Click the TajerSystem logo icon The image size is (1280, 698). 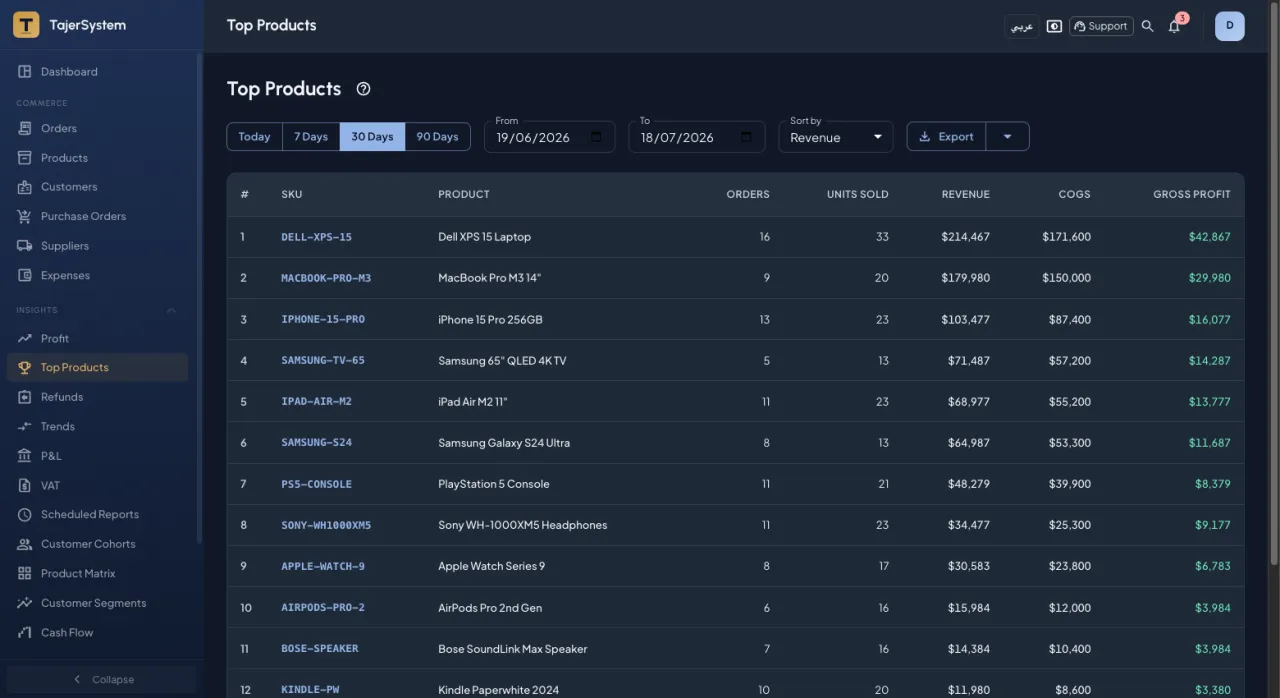click(x=26, y=25)
